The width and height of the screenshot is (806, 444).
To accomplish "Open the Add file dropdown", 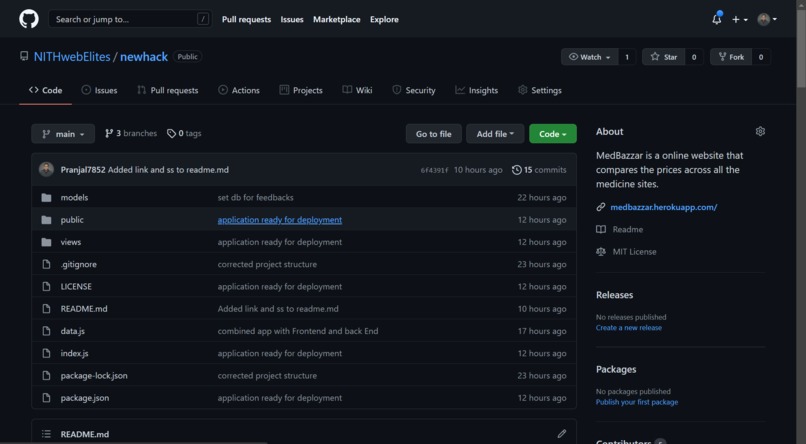I will (495, 134).
